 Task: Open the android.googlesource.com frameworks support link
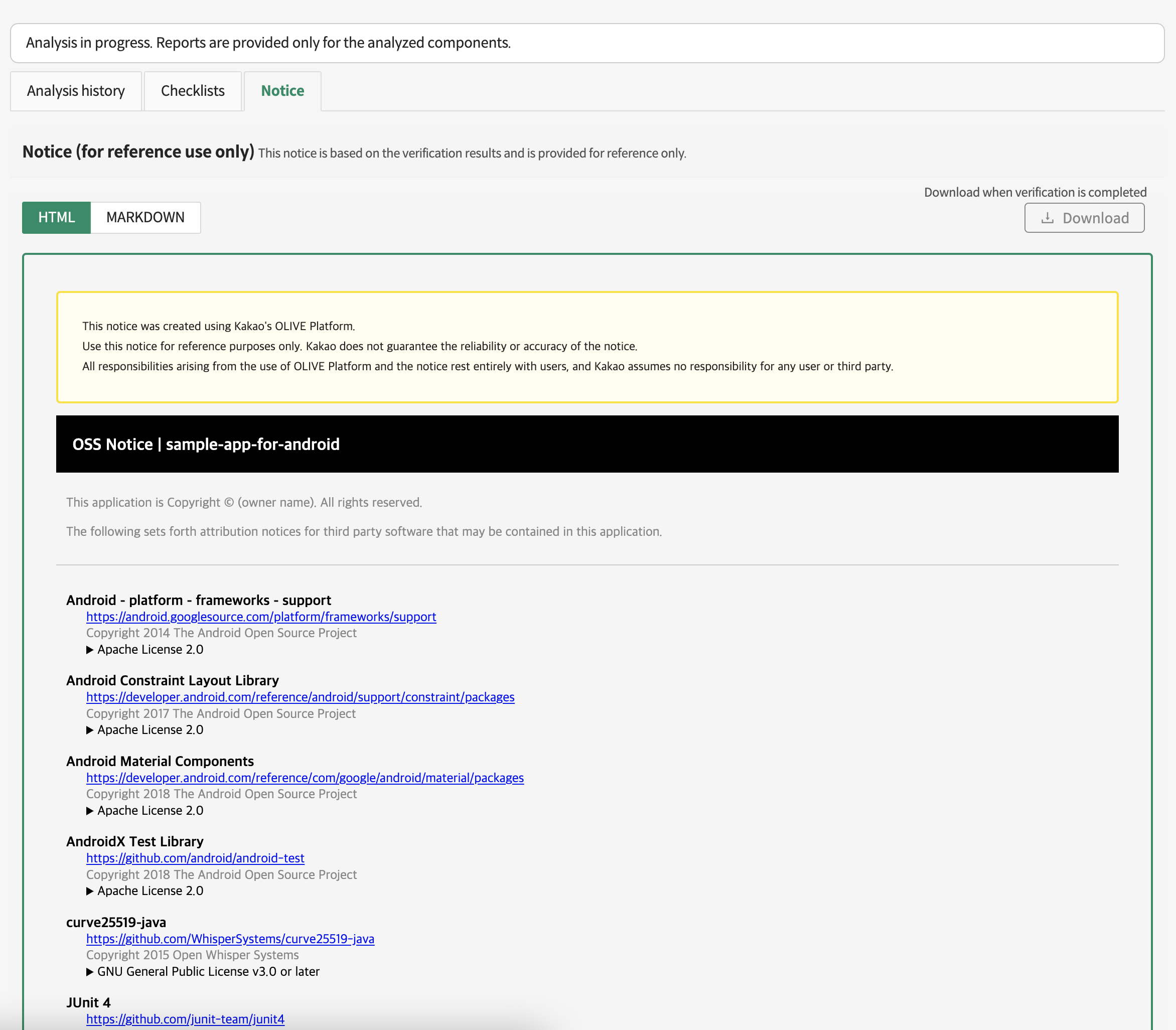point(261,617)
